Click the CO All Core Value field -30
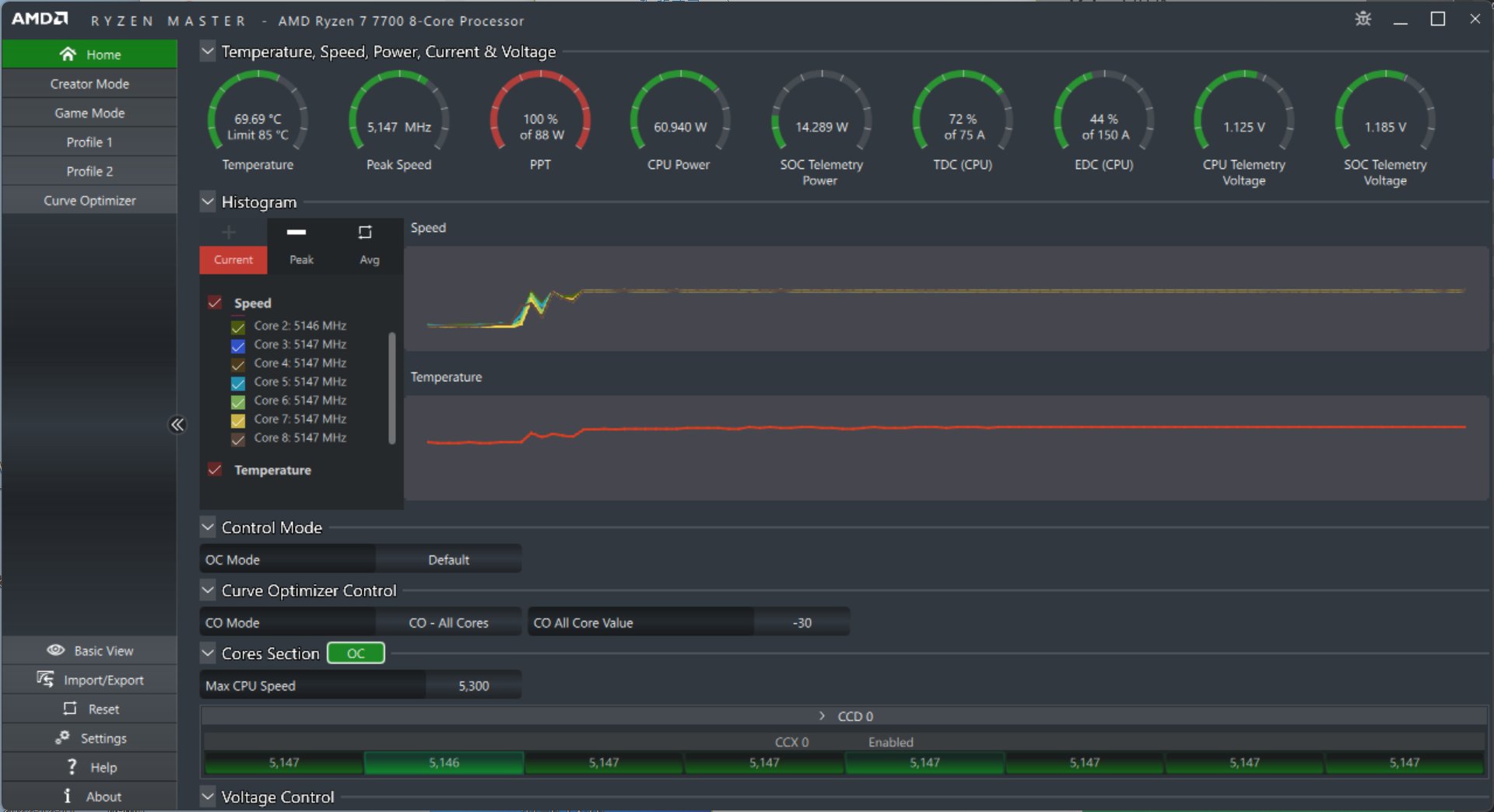1494x812 pixels. coord(801,622)
